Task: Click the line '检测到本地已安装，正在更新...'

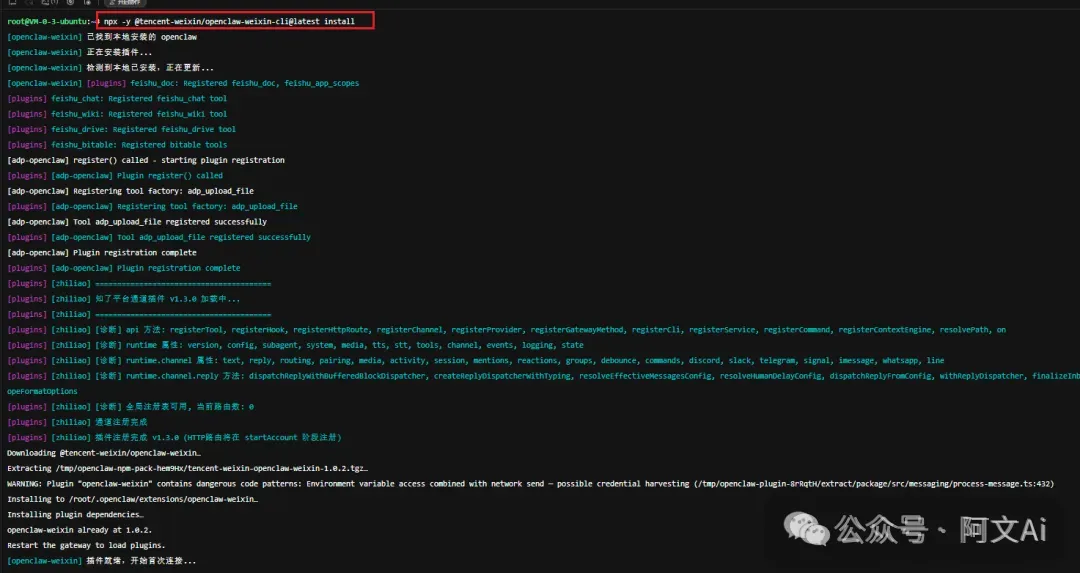Action: 110,67
